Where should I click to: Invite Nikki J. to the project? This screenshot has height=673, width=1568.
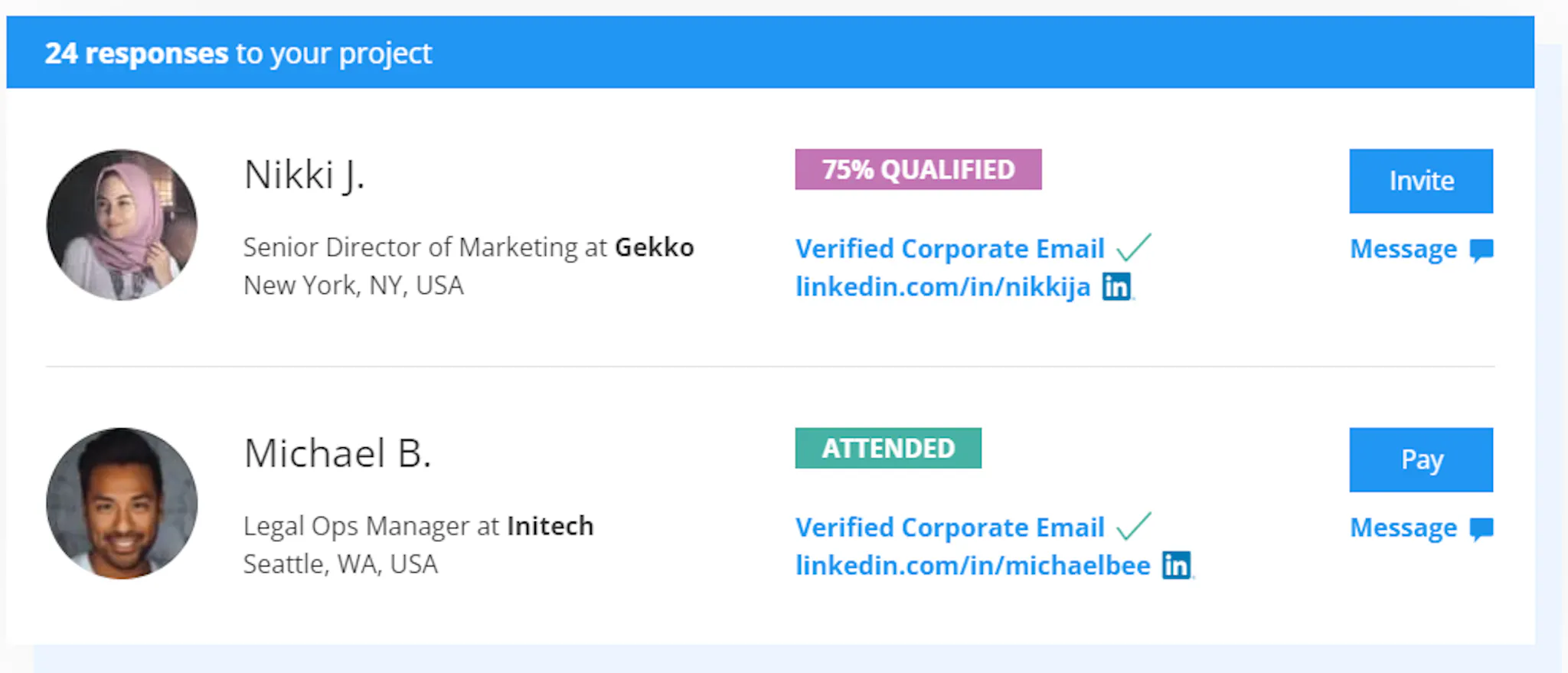tap(1421, 181)
